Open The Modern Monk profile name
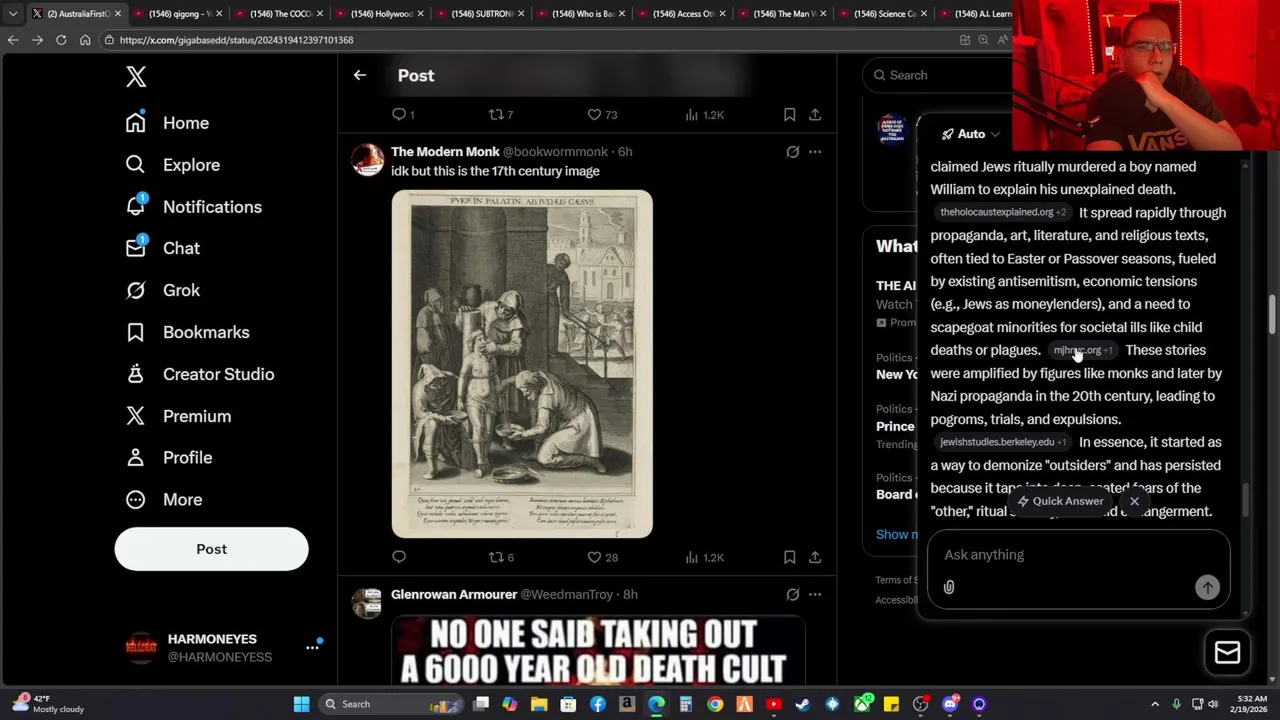Screen dimensions: 1280x720 (445, 152)
